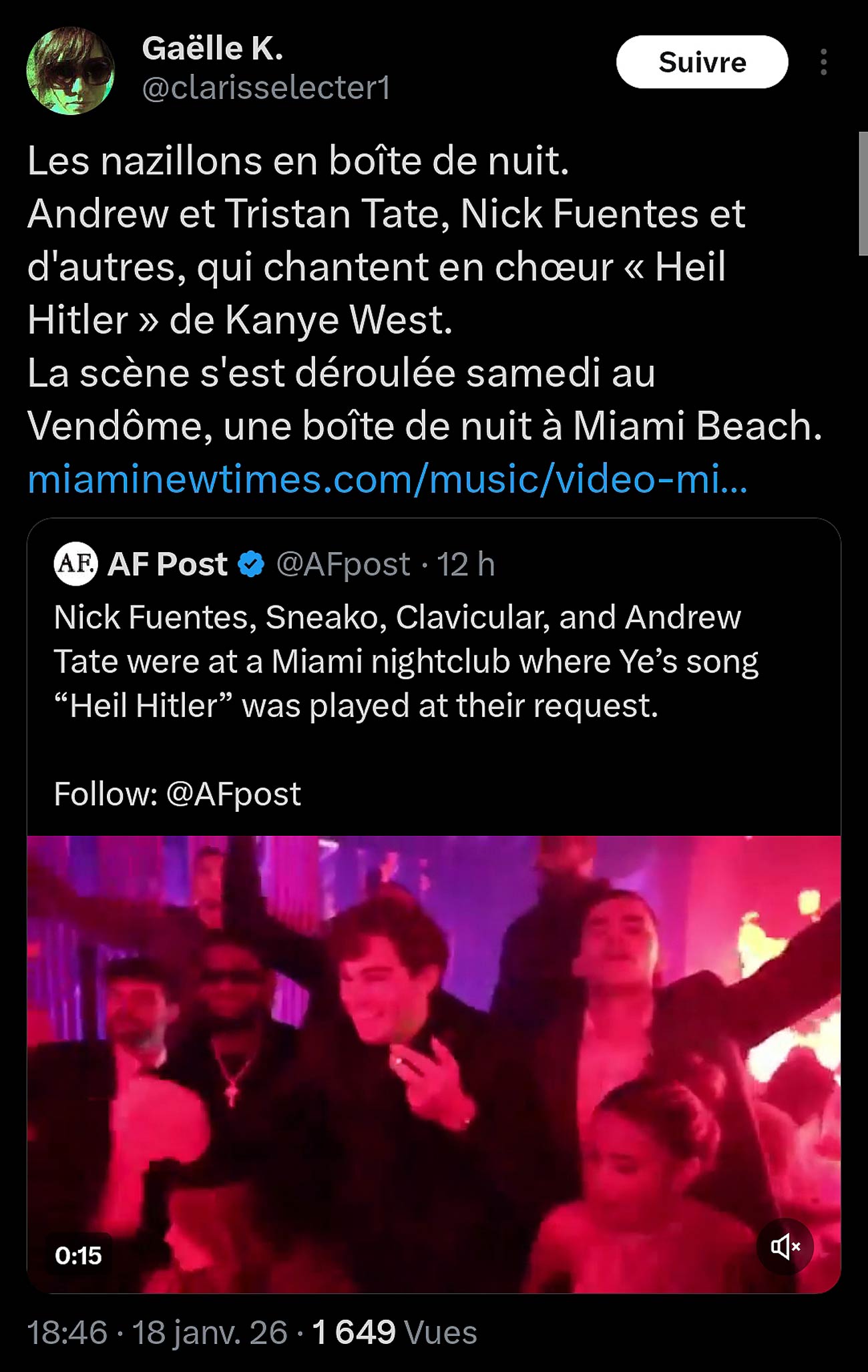Open the @clarisselecter1 handle
868x1372 pixels.
click(266, 88)
